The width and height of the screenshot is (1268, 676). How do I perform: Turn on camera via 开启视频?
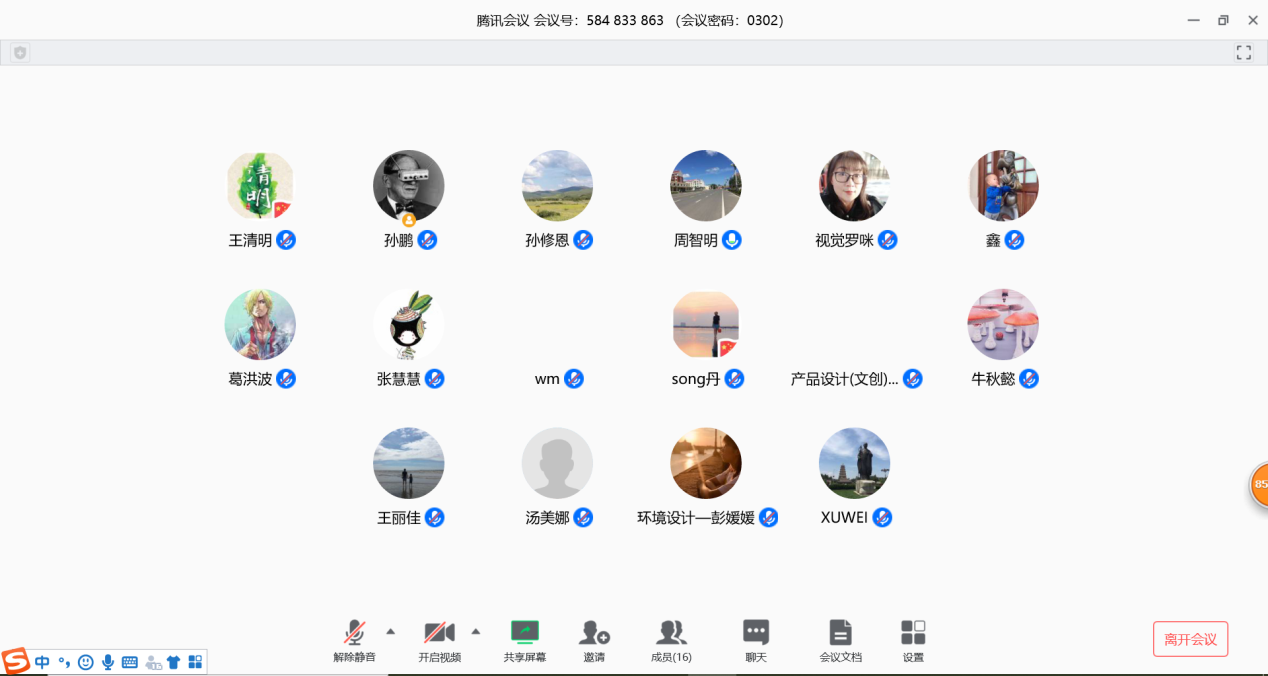point(439,633)
